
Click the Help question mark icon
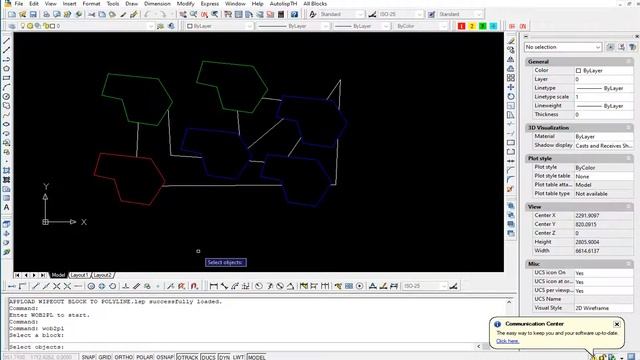pyautogui.click(x=294, y=14)
